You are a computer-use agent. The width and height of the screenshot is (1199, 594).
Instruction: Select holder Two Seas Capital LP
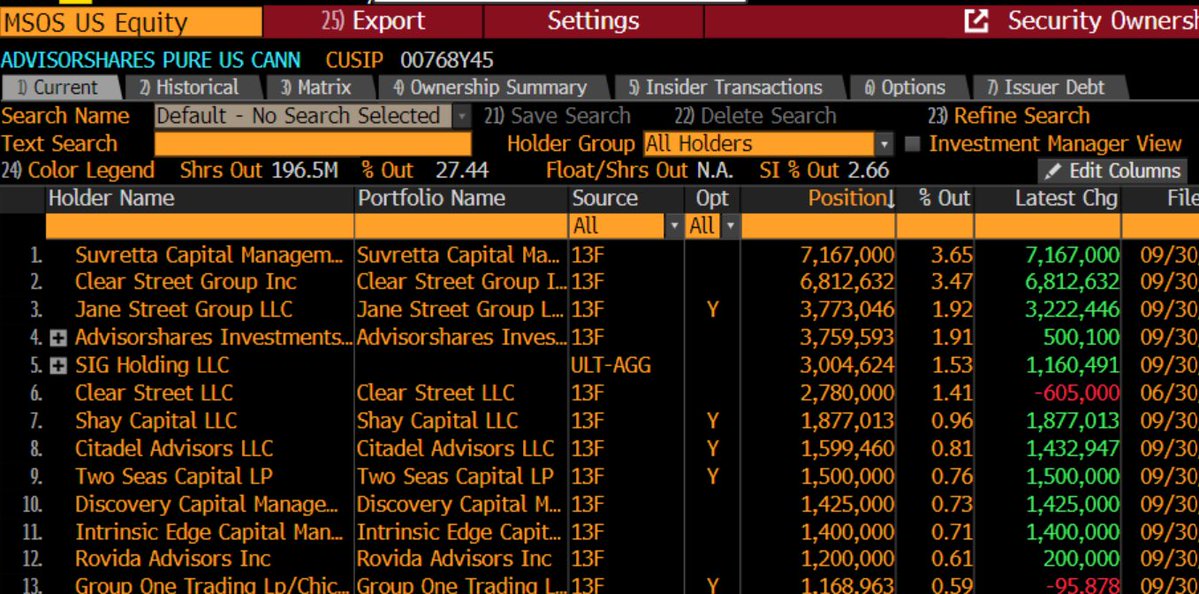point(174,477)
